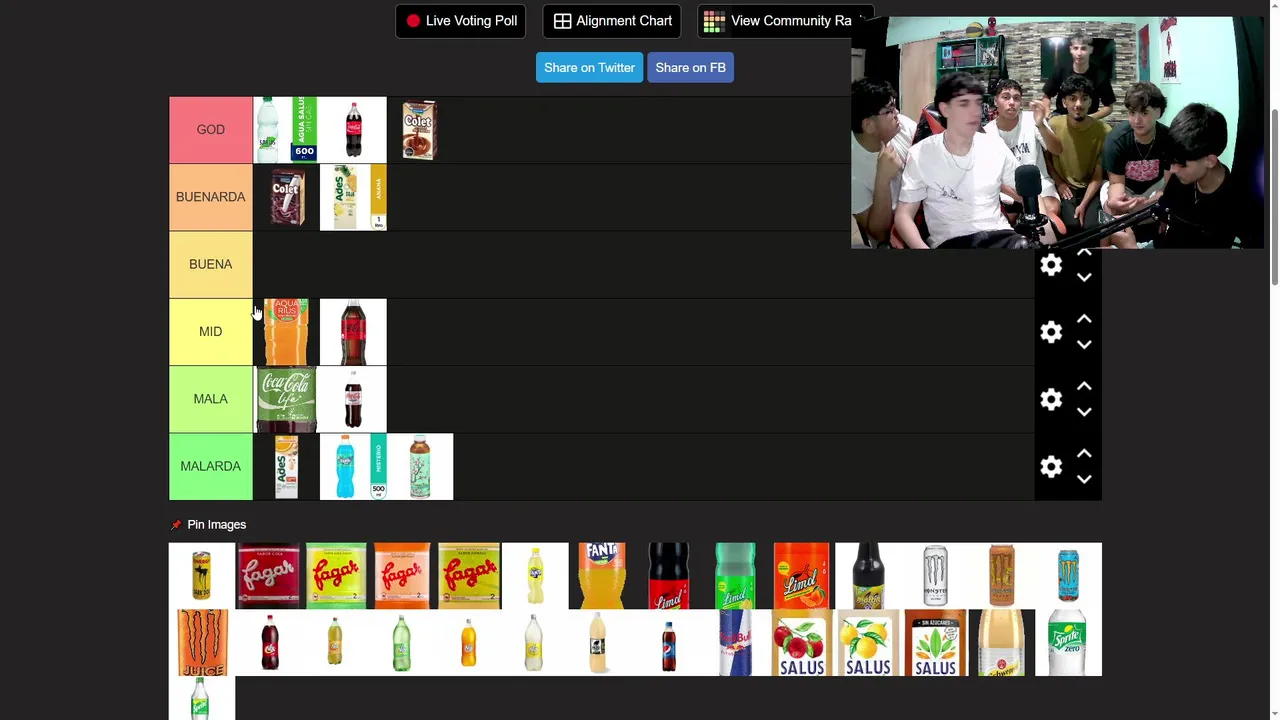Select blue Misterio 500 bottle in MALARDA

353,466
